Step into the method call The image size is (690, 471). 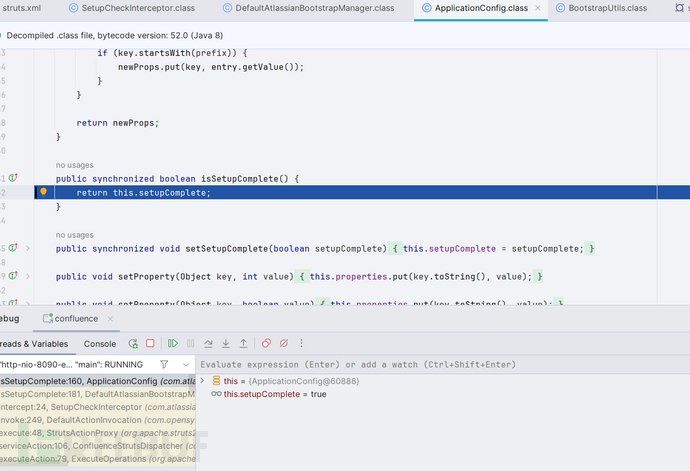(226, 343)
